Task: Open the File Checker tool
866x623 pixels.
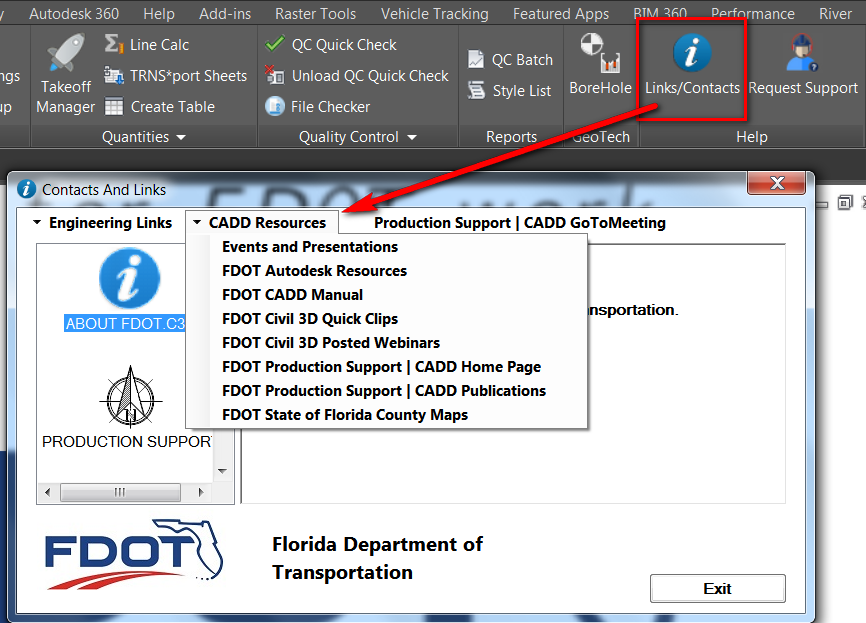Action: [318, 107]
